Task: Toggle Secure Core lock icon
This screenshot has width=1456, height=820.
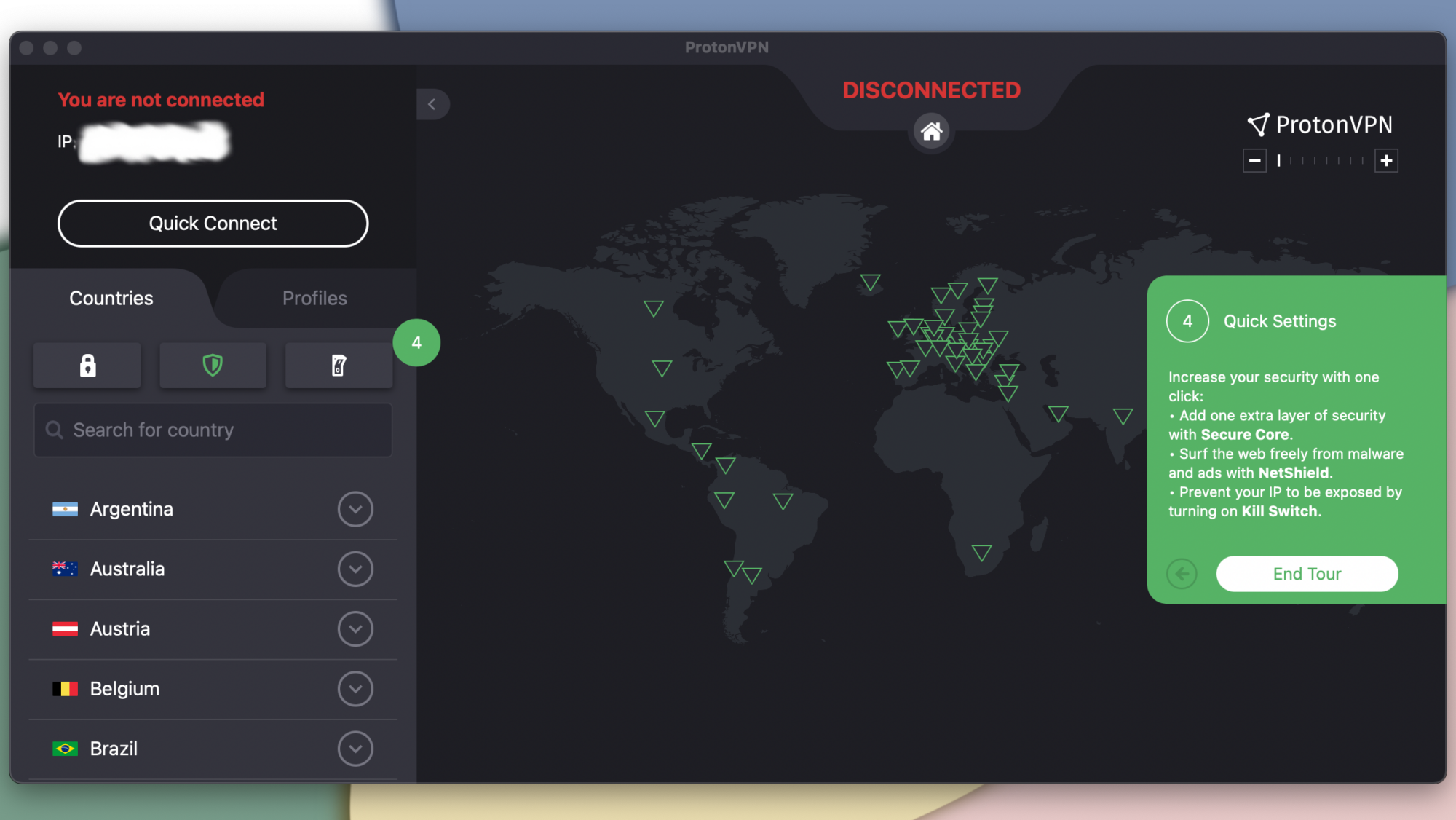Action: click(x=87, y=365)
